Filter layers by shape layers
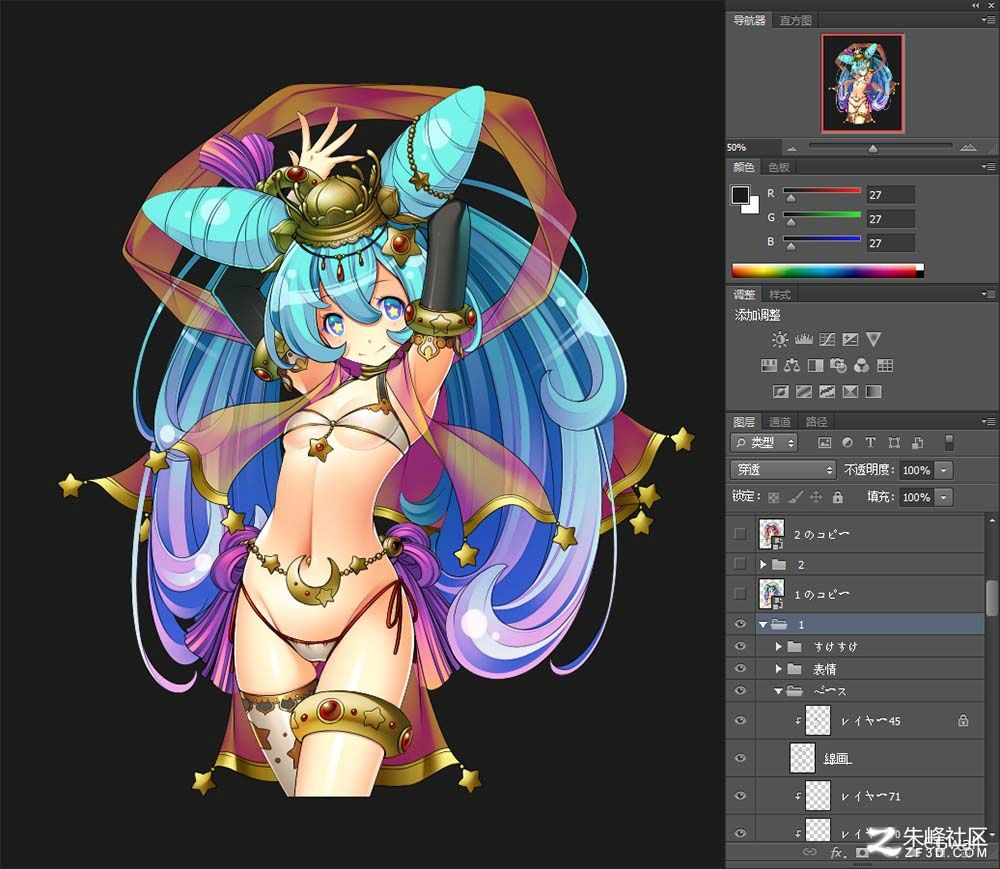 (x=894, y=442)
